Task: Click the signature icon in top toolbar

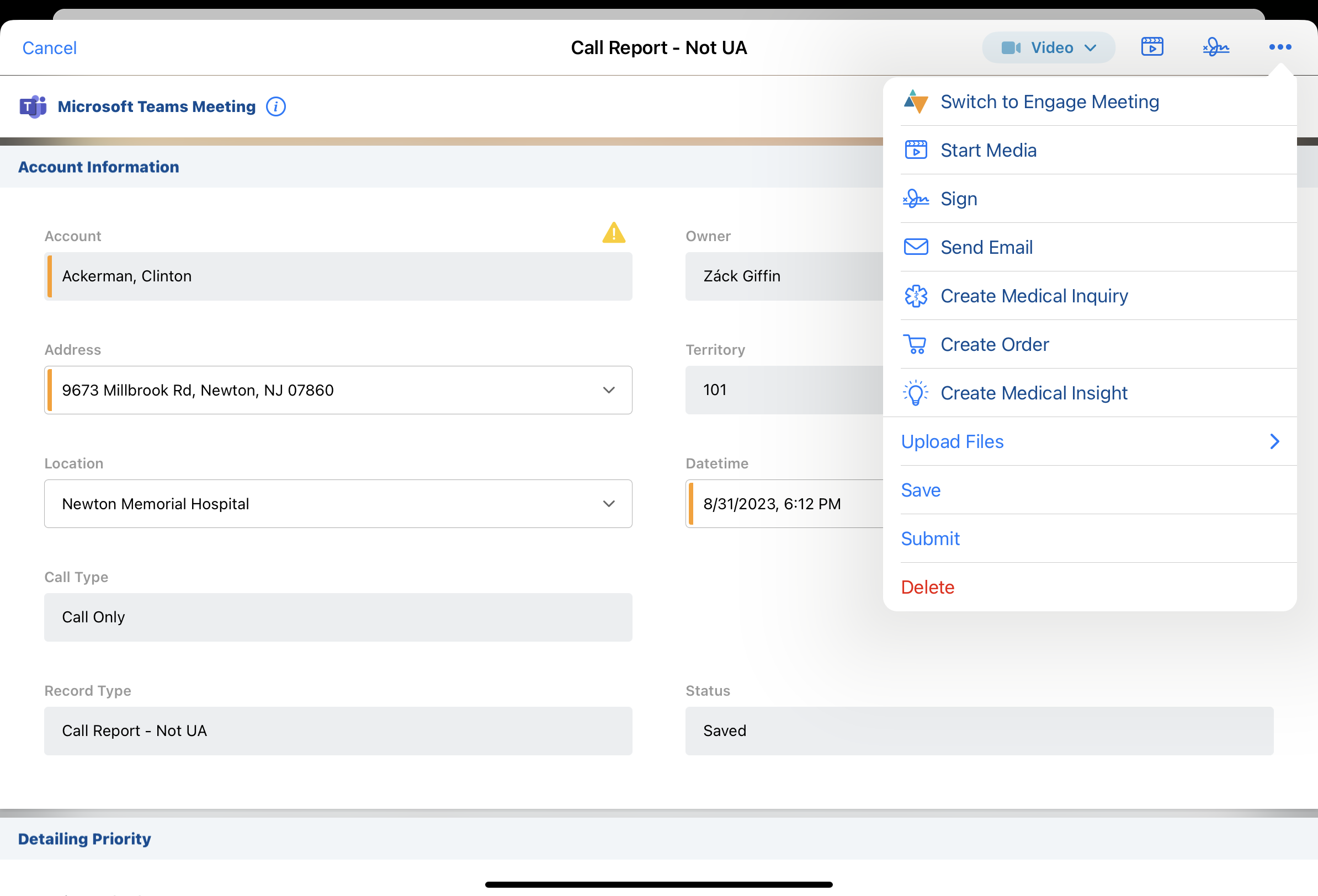Action: click(x=1215, y=47)
